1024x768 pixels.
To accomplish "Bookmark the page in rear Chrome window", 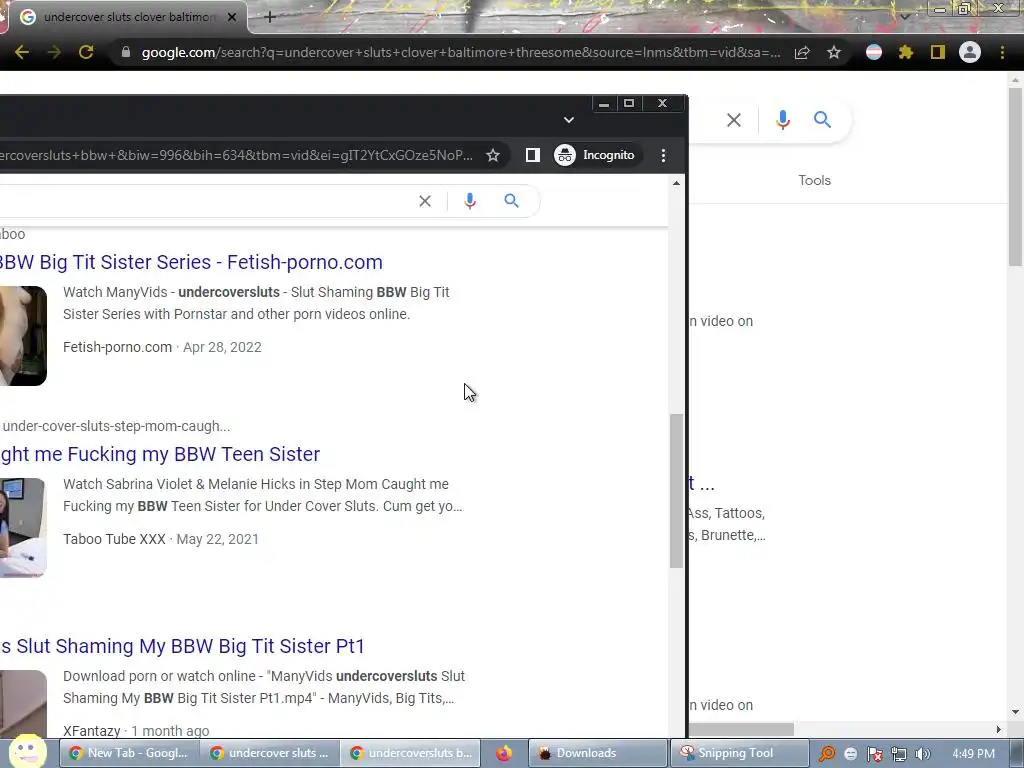I will 834,52.
